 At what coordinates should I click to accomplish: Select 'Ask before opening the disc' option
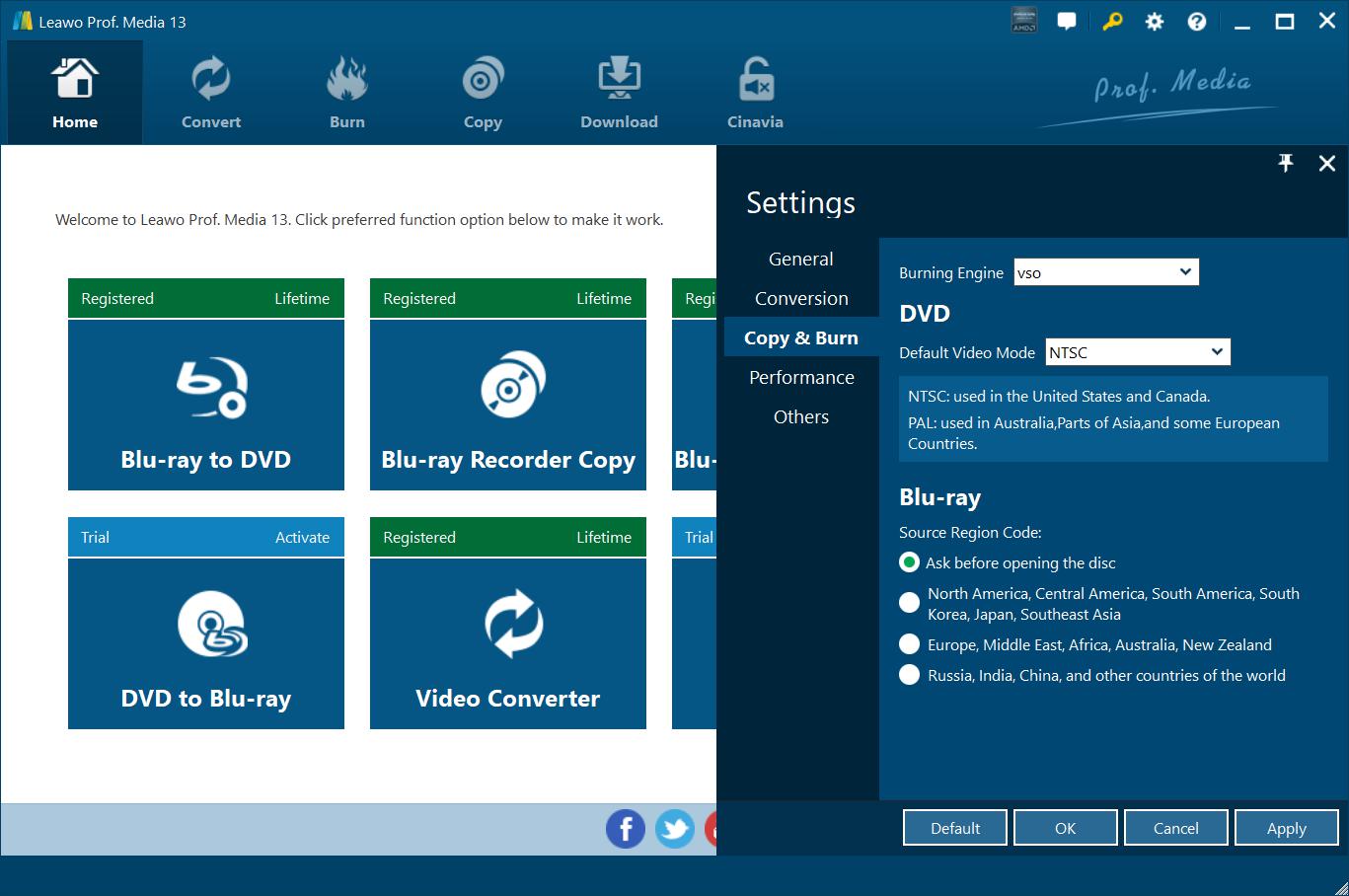coord(909,562)
